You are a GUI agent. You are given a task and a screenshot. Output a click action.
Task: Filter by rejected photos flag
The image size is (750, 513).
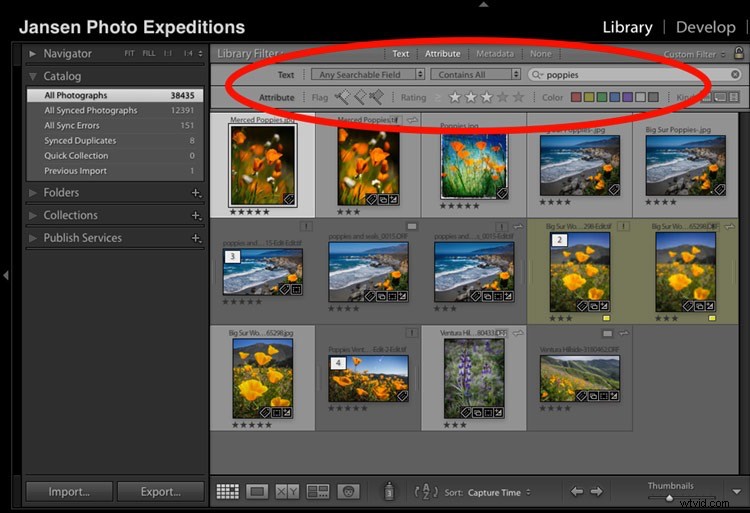(376, 97)
